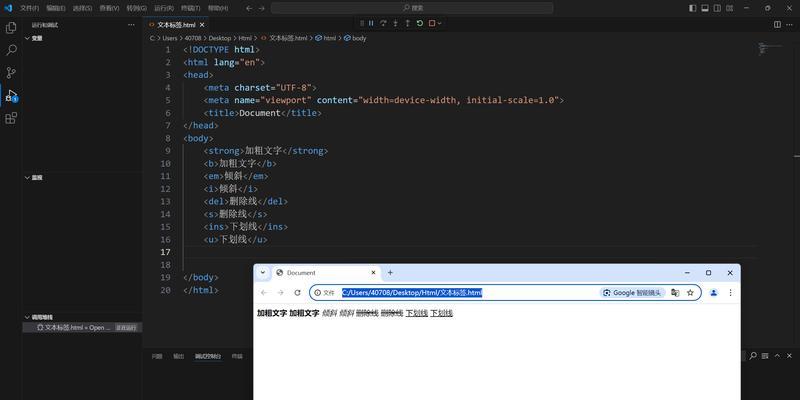Switch to the 终端 panel tab
Screen dimensions: 800x400
tap(237, 356)
